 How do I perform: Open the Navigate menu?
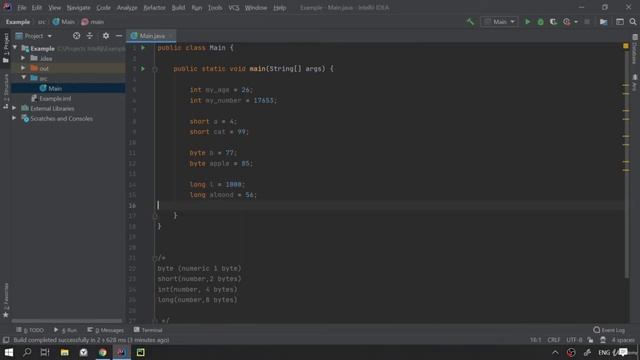coord(78,7)
